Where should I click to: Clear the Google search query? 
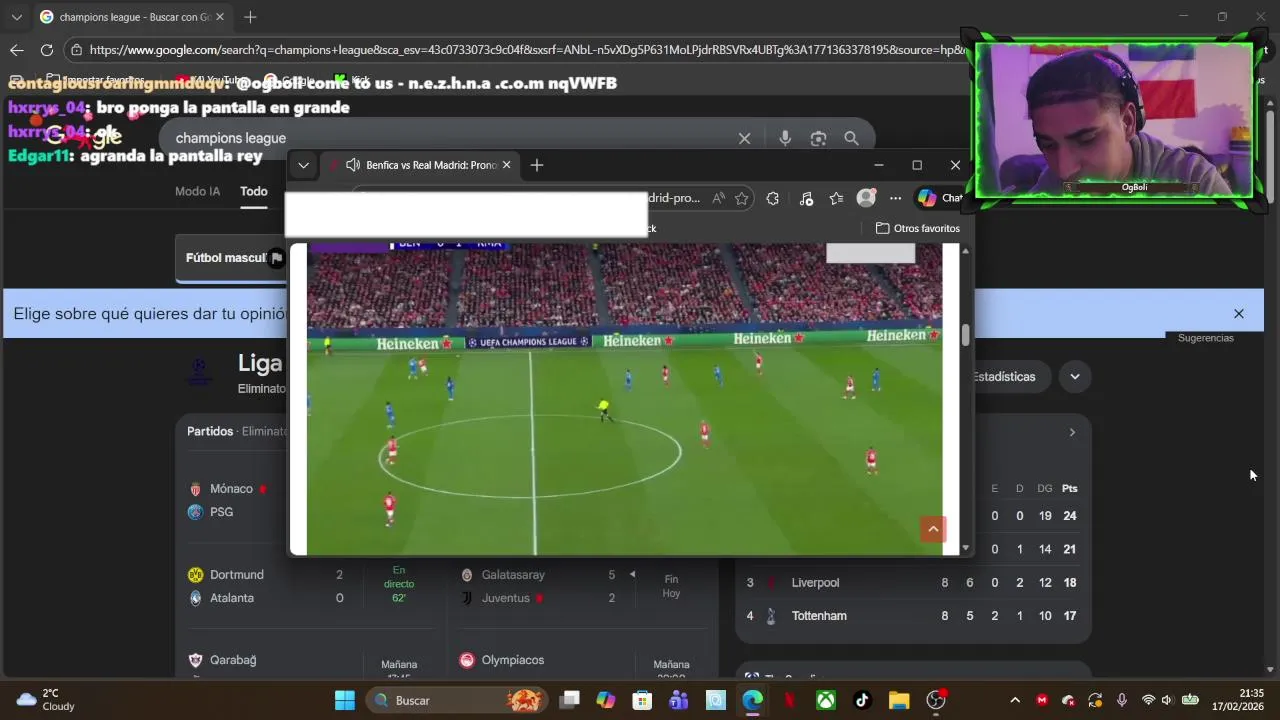(x=744, y=139)
